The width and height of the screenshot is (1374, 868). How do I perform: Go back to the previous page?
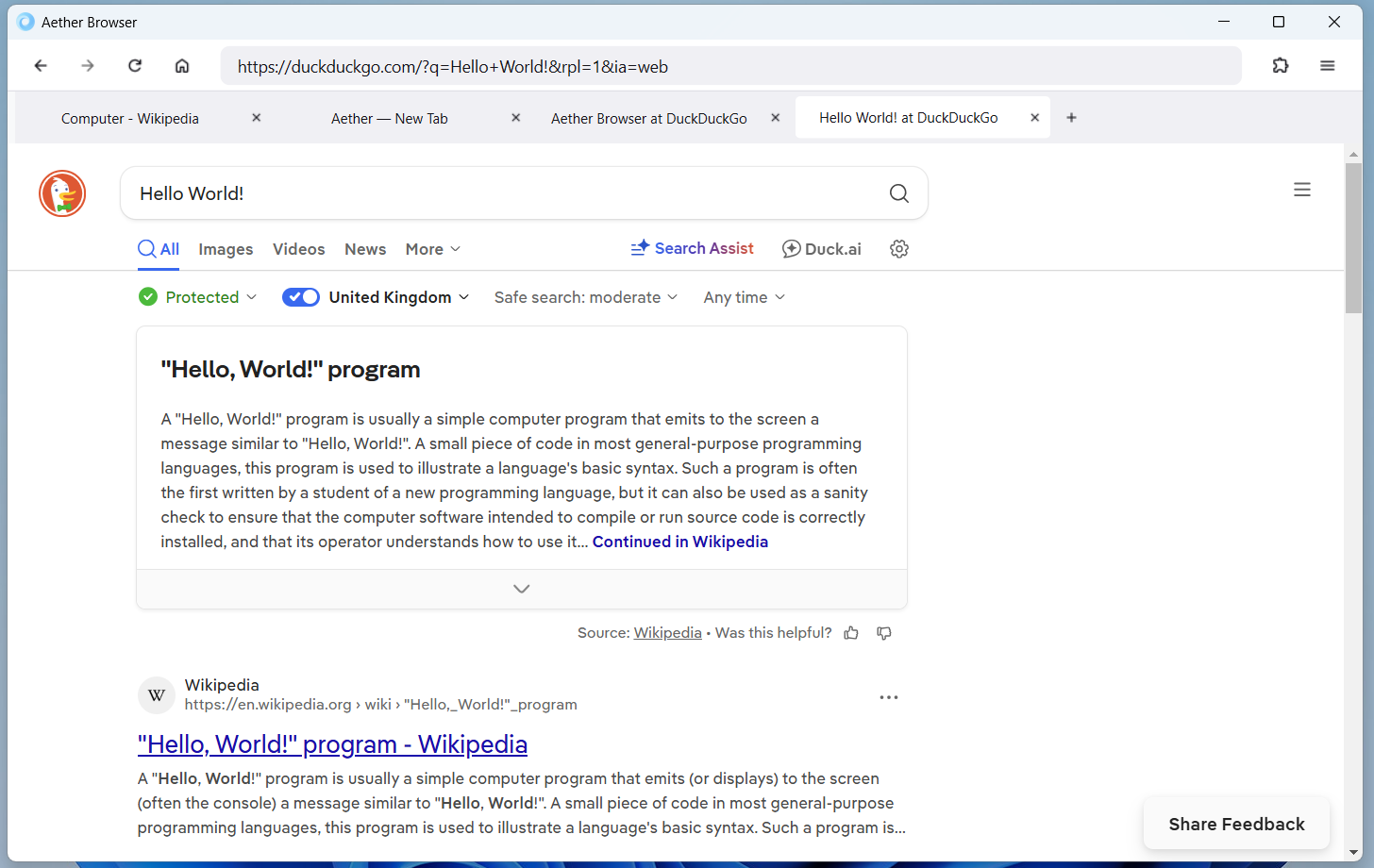(x=41, y=65)
